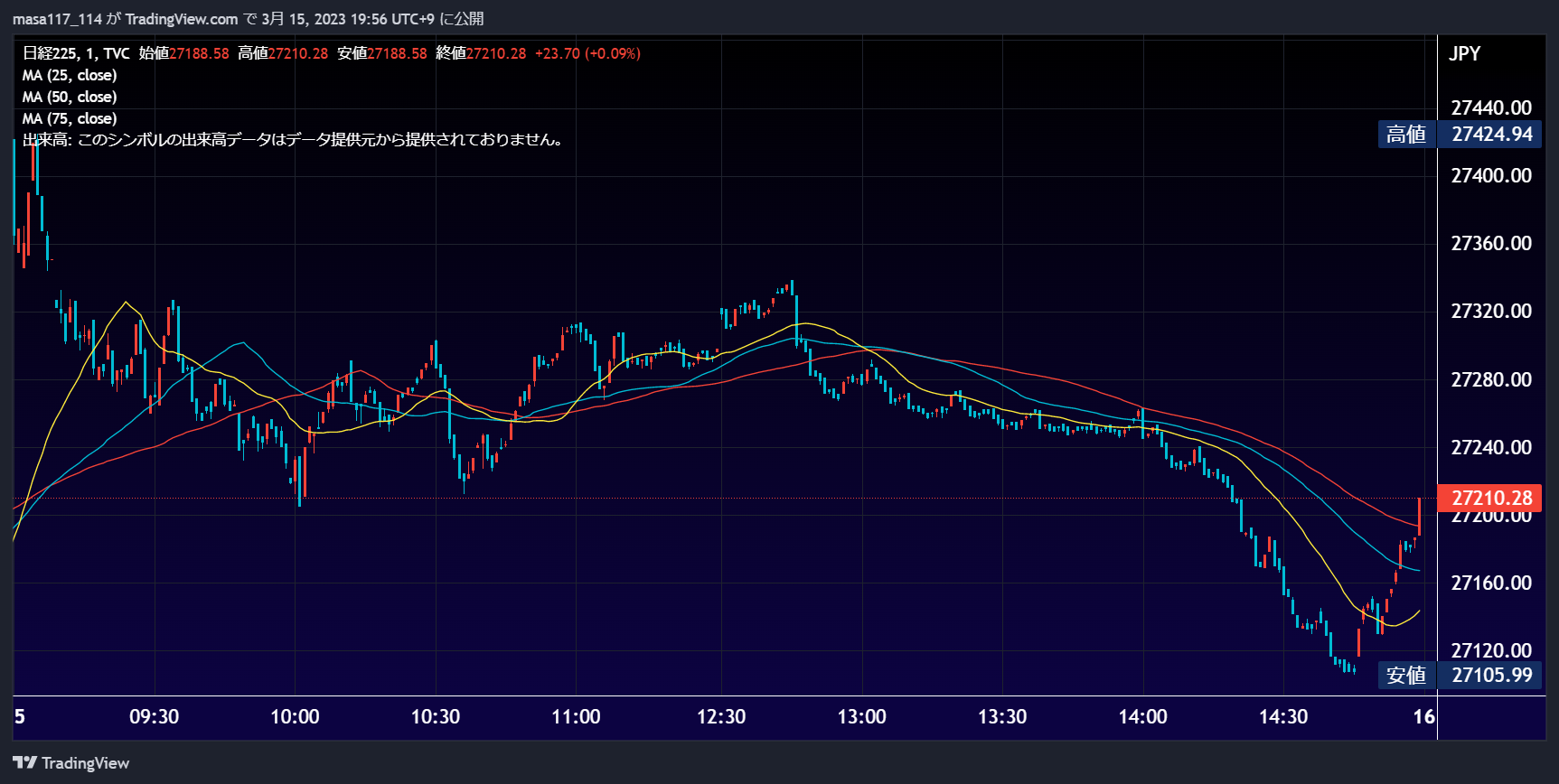Select the MA (75, close) indicator label

coord(70,118)
